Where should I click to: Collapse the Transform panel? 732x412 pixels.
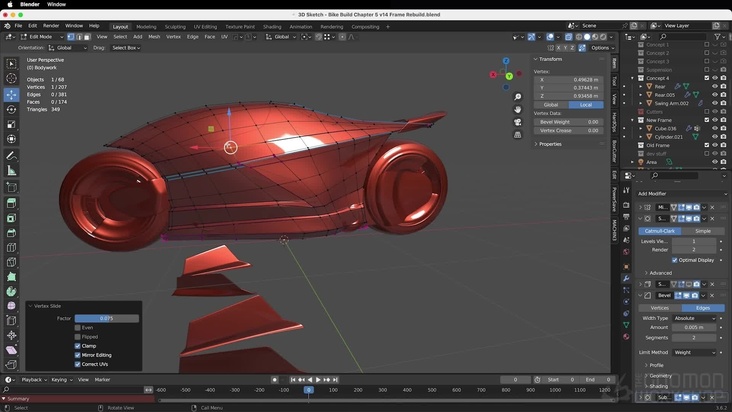coord(548,59)
